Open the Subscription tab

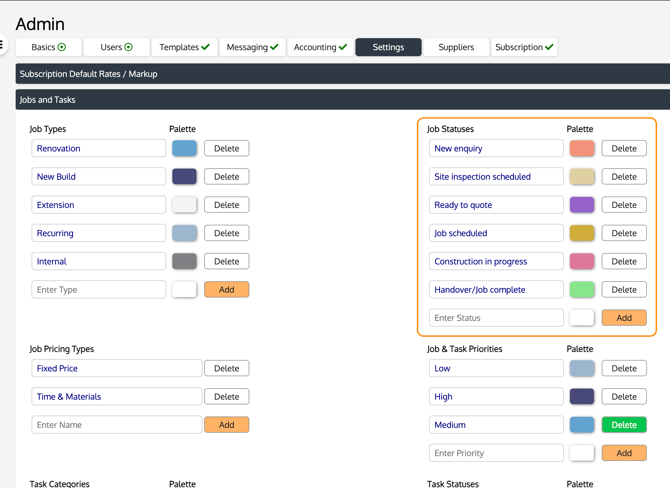tap(525, 47)
